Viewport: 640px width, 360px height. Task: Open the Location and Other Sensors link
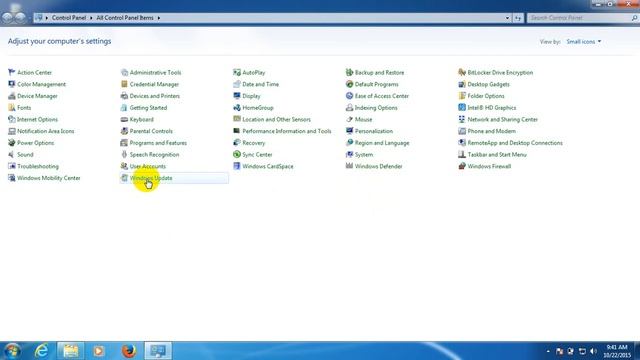point(276,120)
